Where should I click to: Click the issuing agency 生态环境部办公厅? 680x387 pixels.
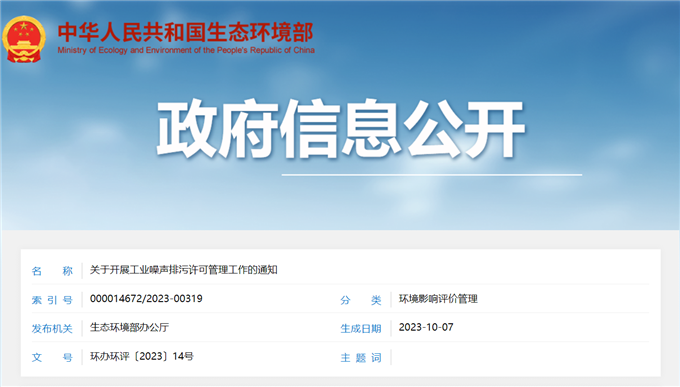point(129,327)
